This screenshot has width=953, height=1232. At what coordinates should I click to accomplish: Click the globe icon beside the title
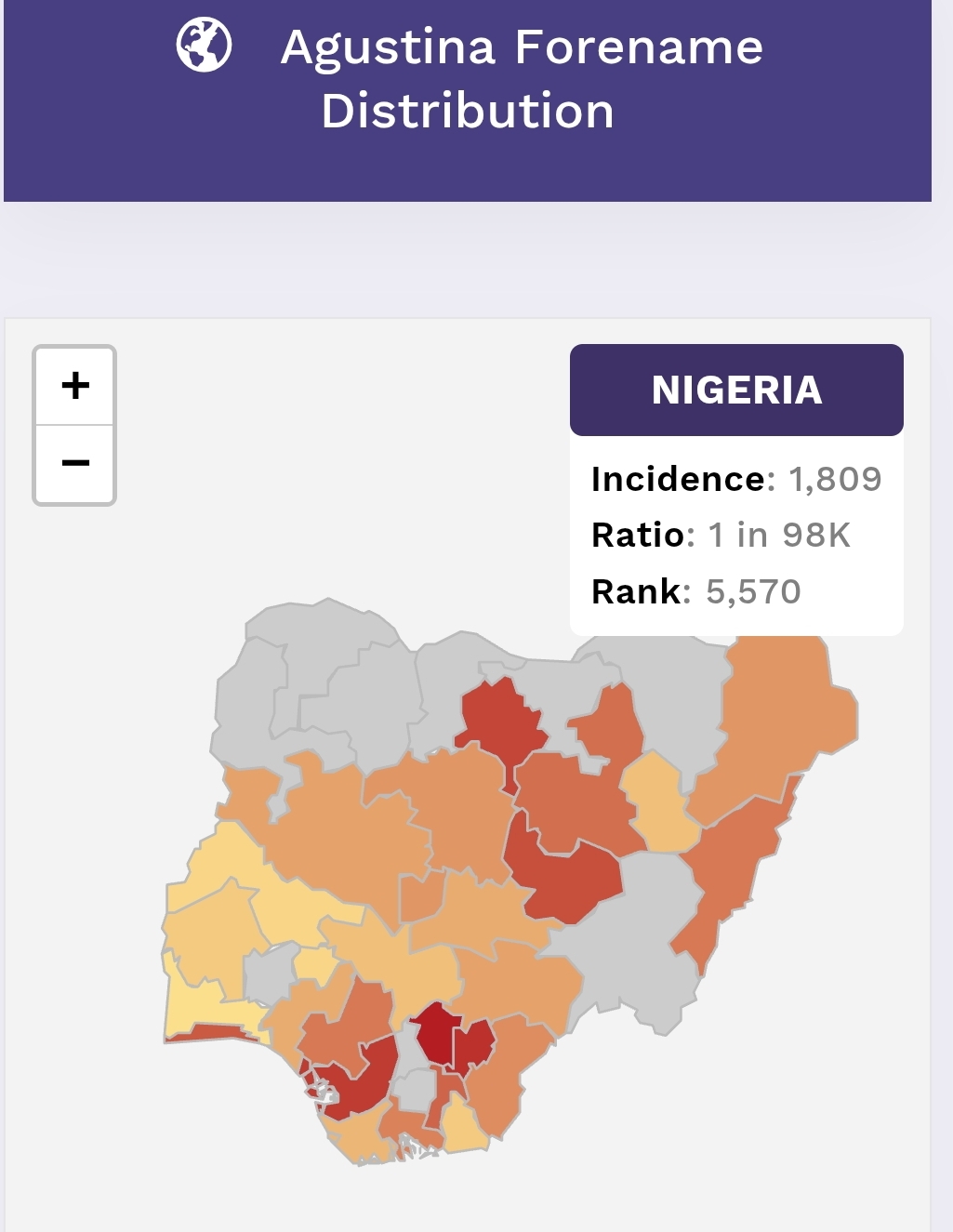204,46
